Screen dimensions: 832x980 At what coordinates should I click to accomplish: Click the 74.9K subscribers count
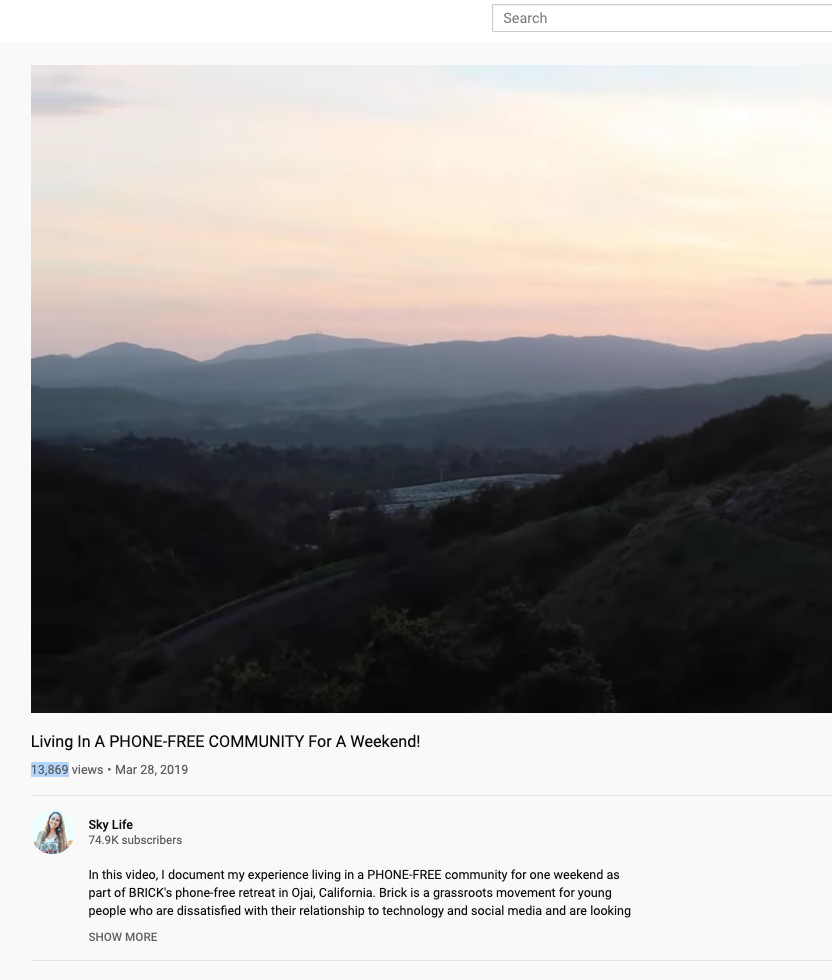tap(135, 840)
